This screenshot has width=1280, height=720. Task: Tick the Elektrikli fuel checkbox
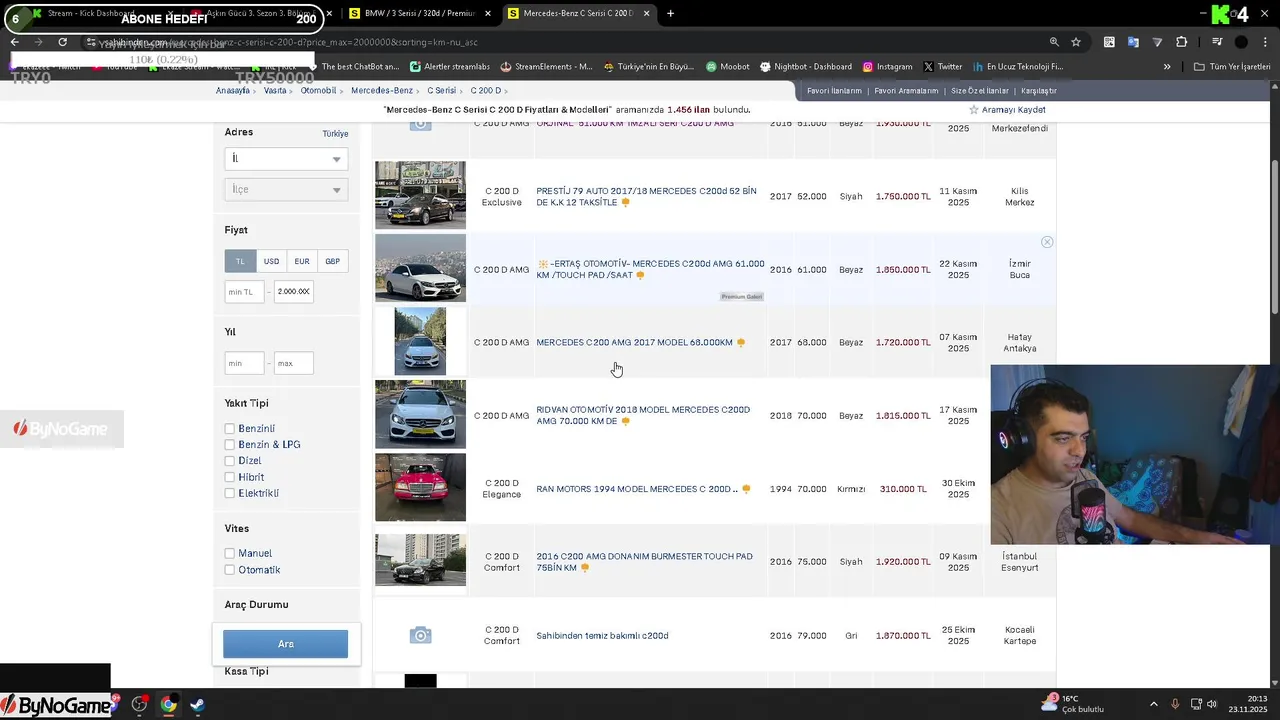[230, 493]
